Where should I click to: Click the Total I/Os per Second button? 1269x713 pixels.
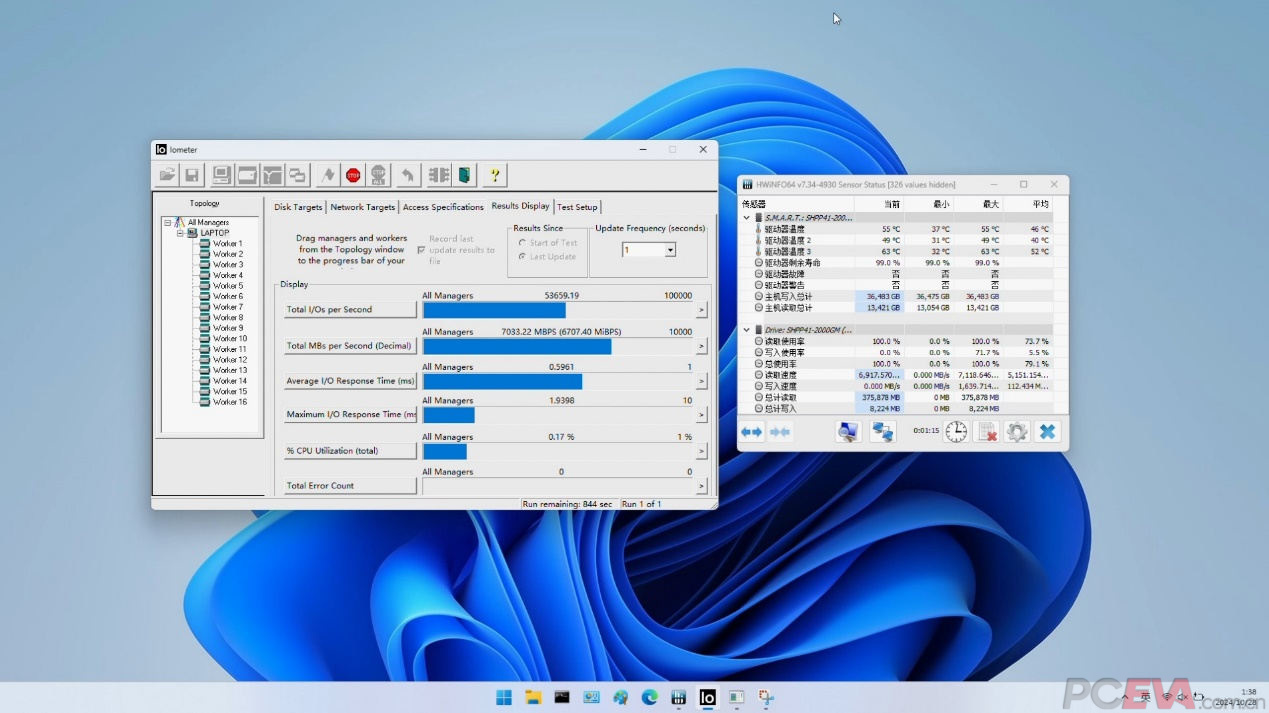[x=350, y=310]
